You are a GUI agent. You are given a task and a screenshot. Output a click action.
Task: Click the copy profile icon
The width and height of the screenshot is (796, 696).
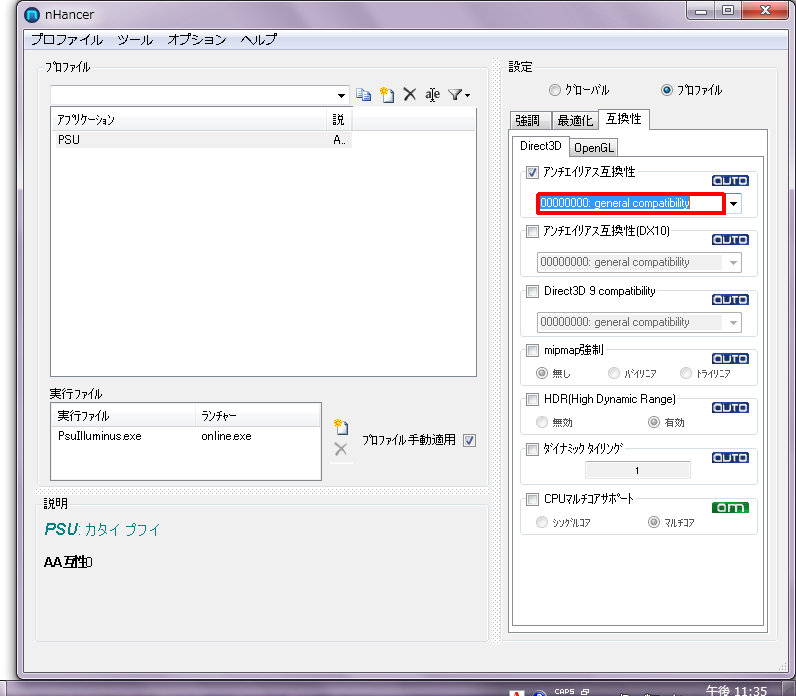click(363, 95)
